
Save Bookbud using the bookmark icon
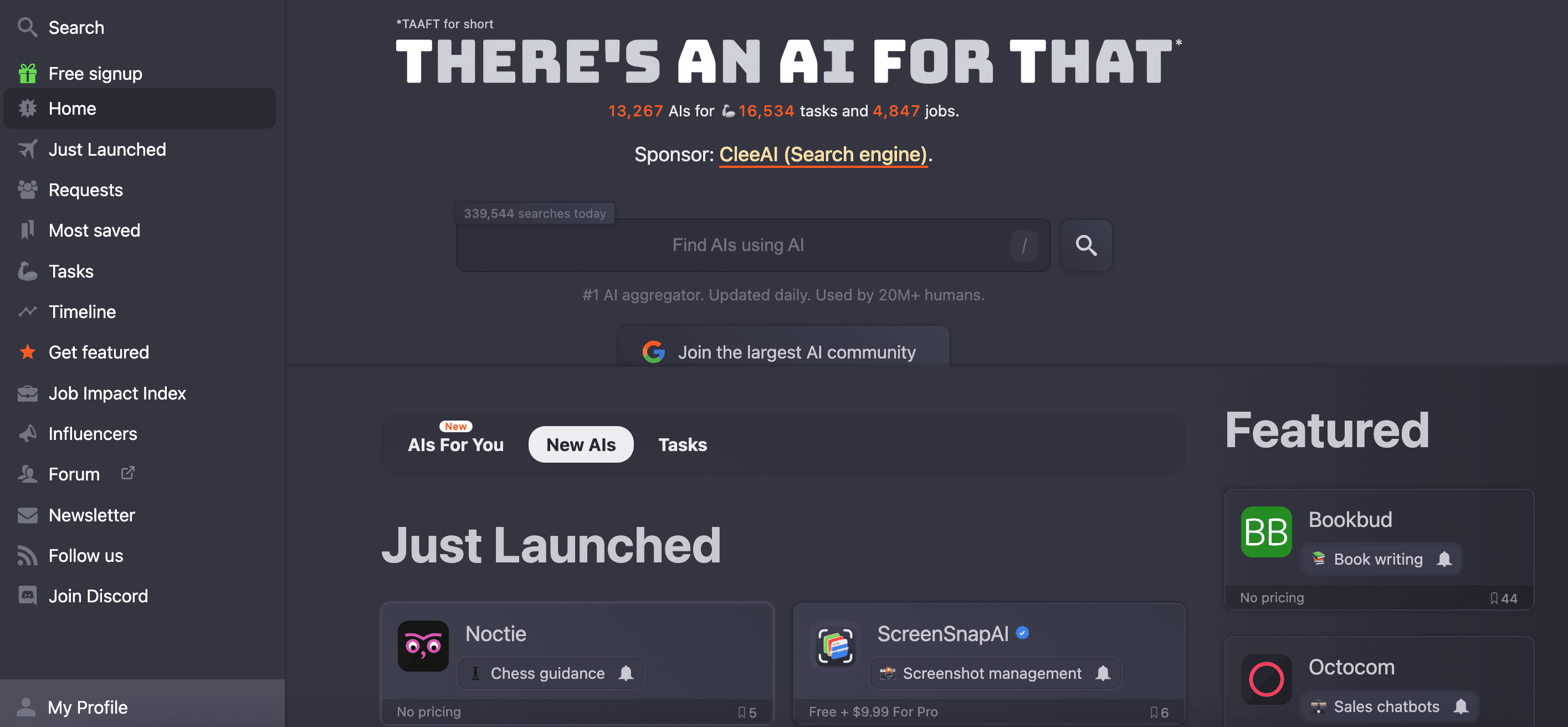[1494, 598]
